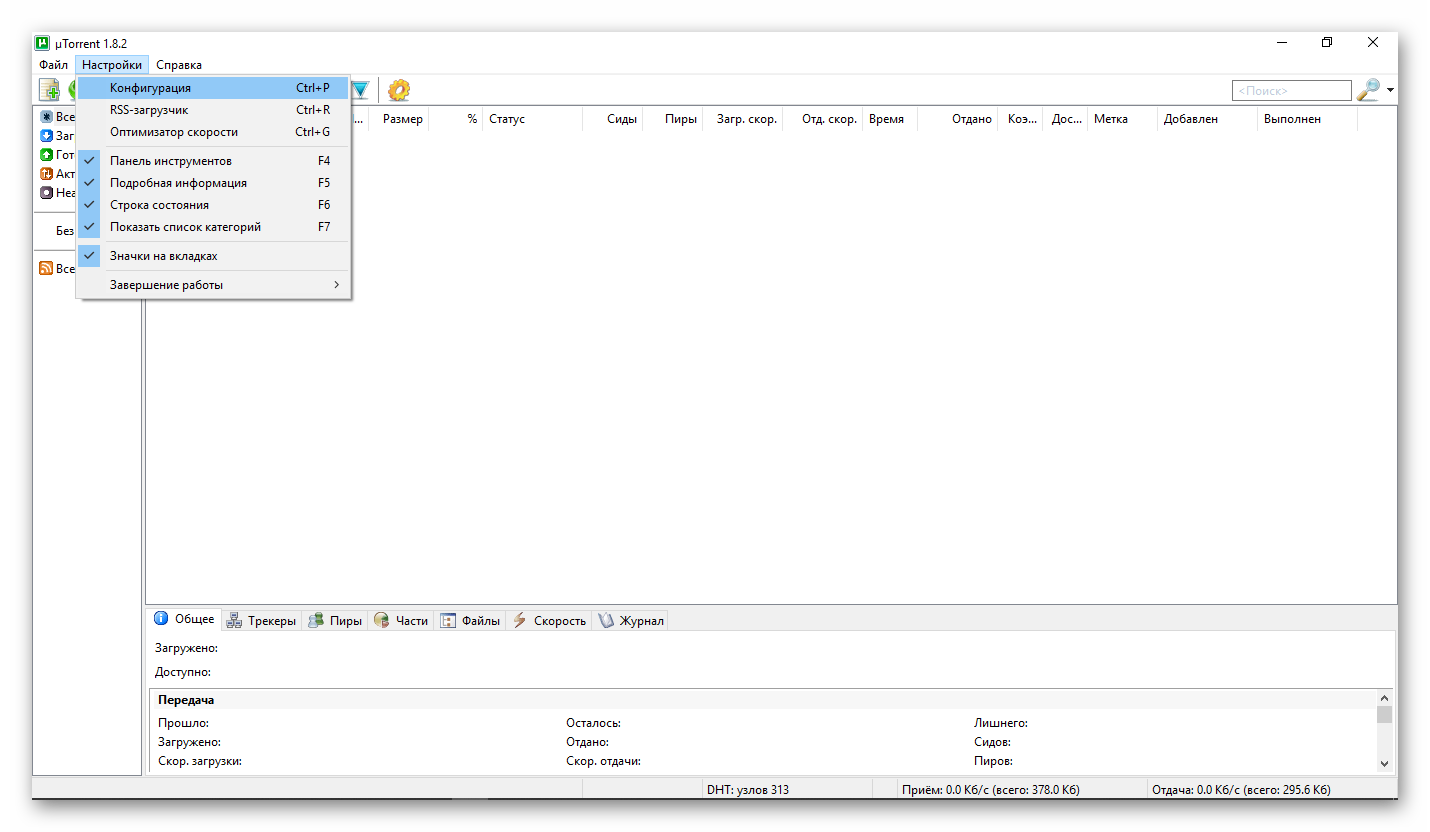Open the Справка menu
The height and width of the screenshot is (832, 1430).
click(179, 65)
